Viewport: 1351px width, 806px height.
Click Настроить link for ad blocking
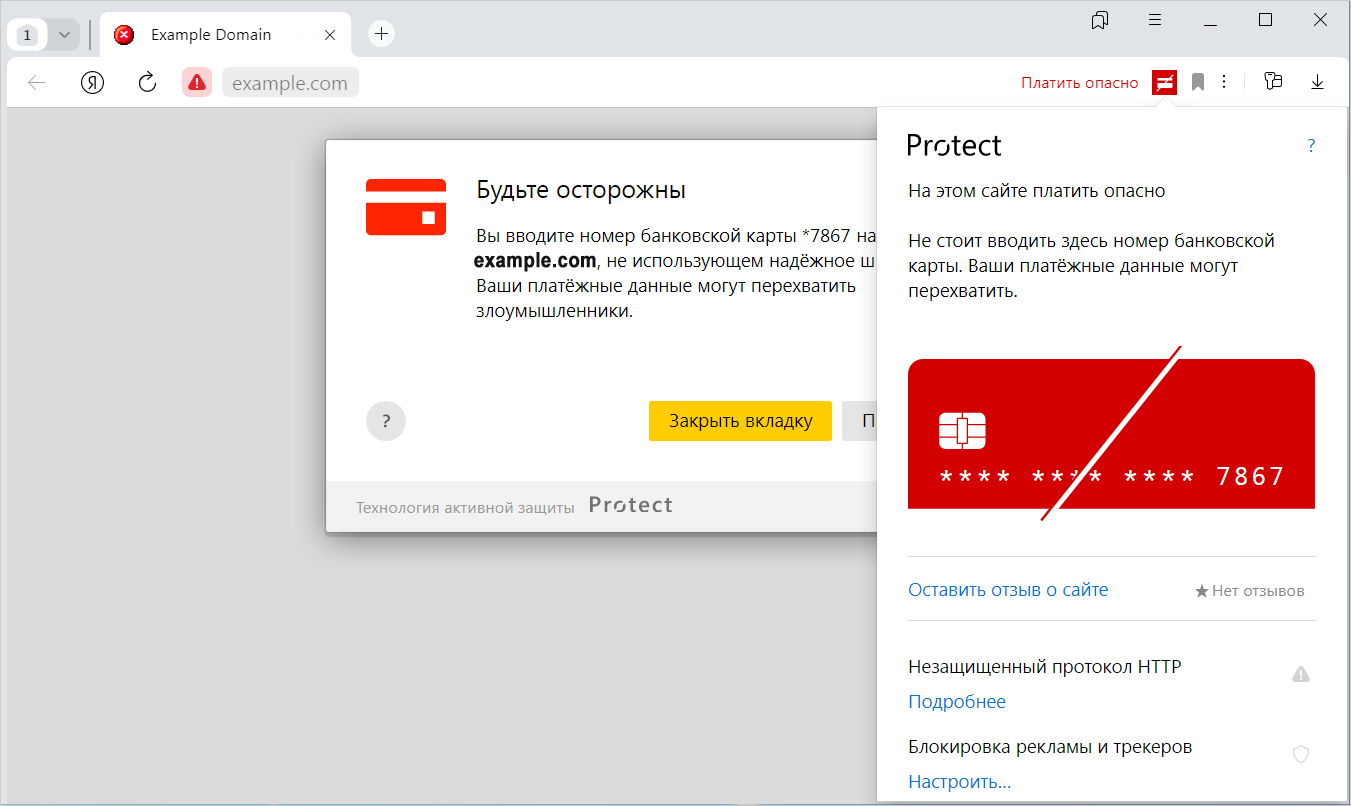(x=959, y=782)
